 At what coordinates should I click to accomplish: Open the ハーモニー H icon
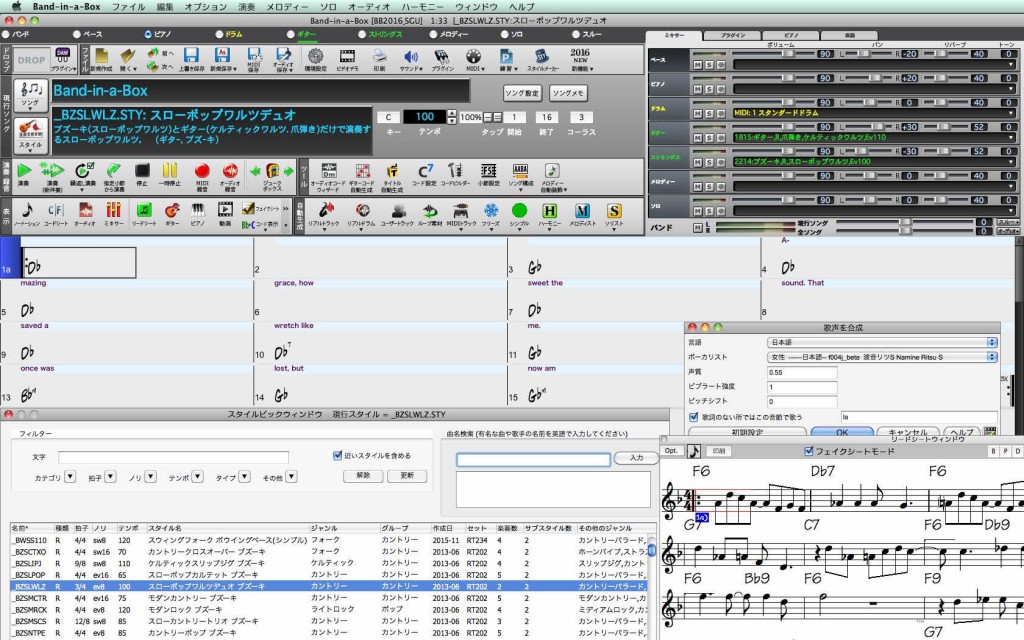tap(549, 211)
